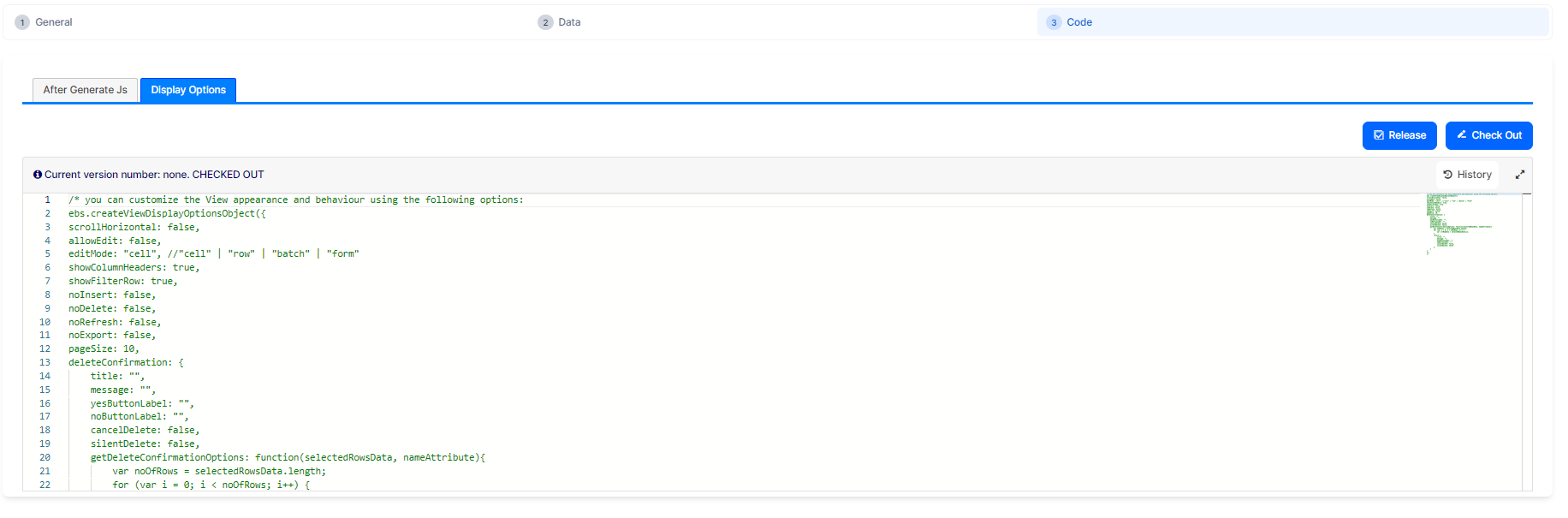Open the version History
The width and height of the screenshot is (1568, 518).
(x=1467, y=175)
